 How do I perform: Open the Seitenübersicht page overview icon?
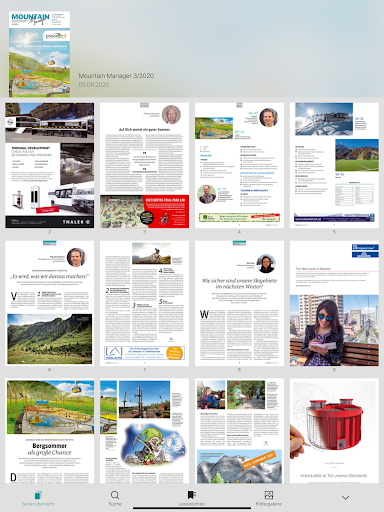(x=38, y=495)
